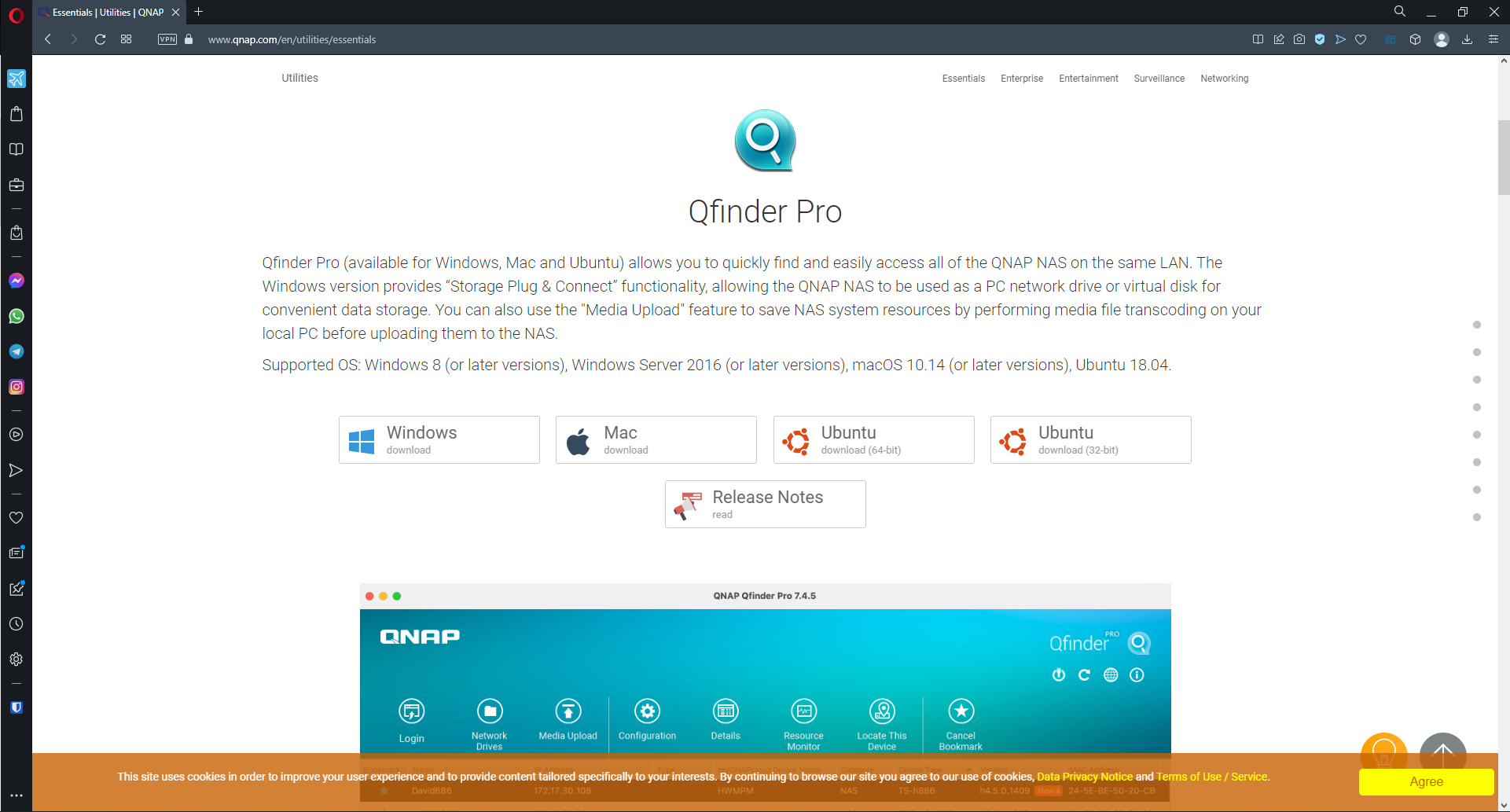The height and width of the screenshot is (812, 1510).
Task: Click the send-to-Flow arrow in address bar
Action: point(1340,39)
